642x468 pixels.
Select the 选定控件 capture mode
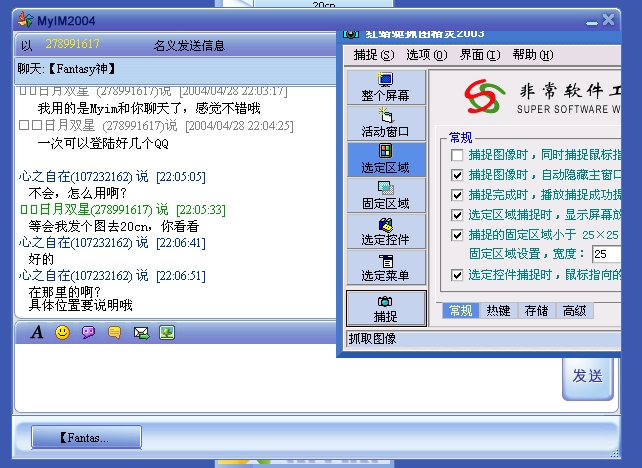(x=386, y=231)
